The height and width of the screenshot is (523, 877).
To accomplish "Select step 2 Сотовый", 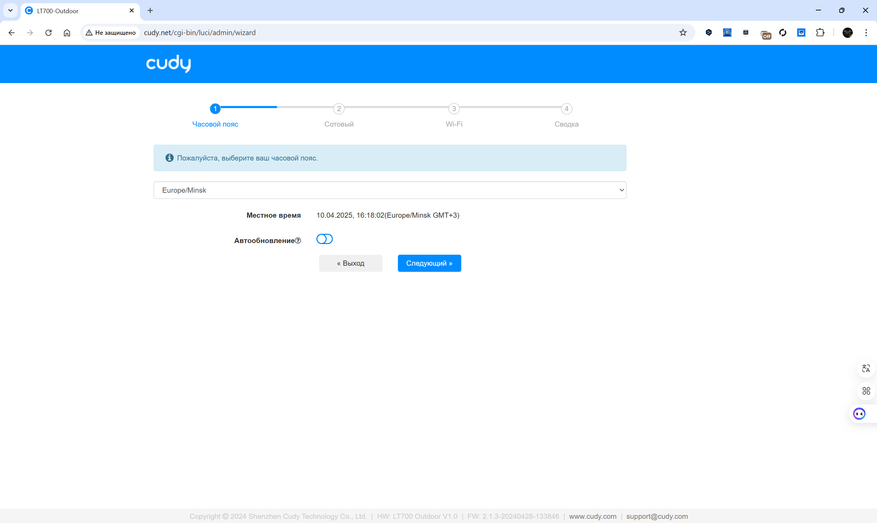I will click(x=339, y=115).
